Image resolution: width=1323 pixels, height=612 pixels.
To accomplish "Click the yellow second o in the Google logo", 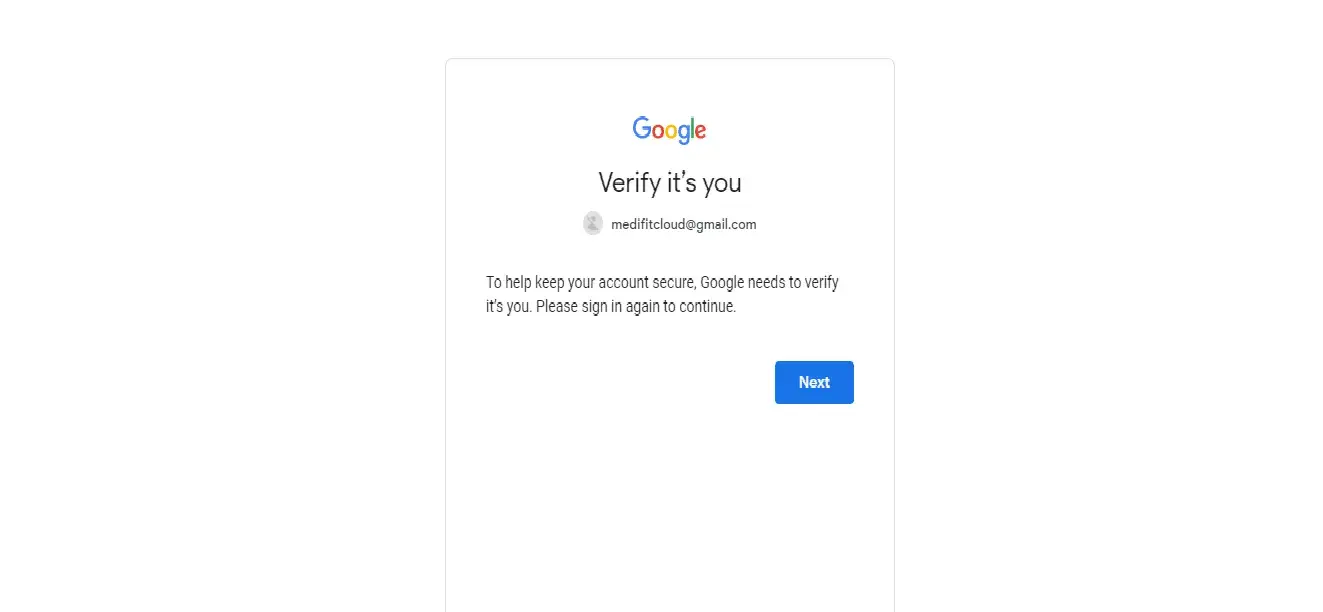I will (671, 131).
